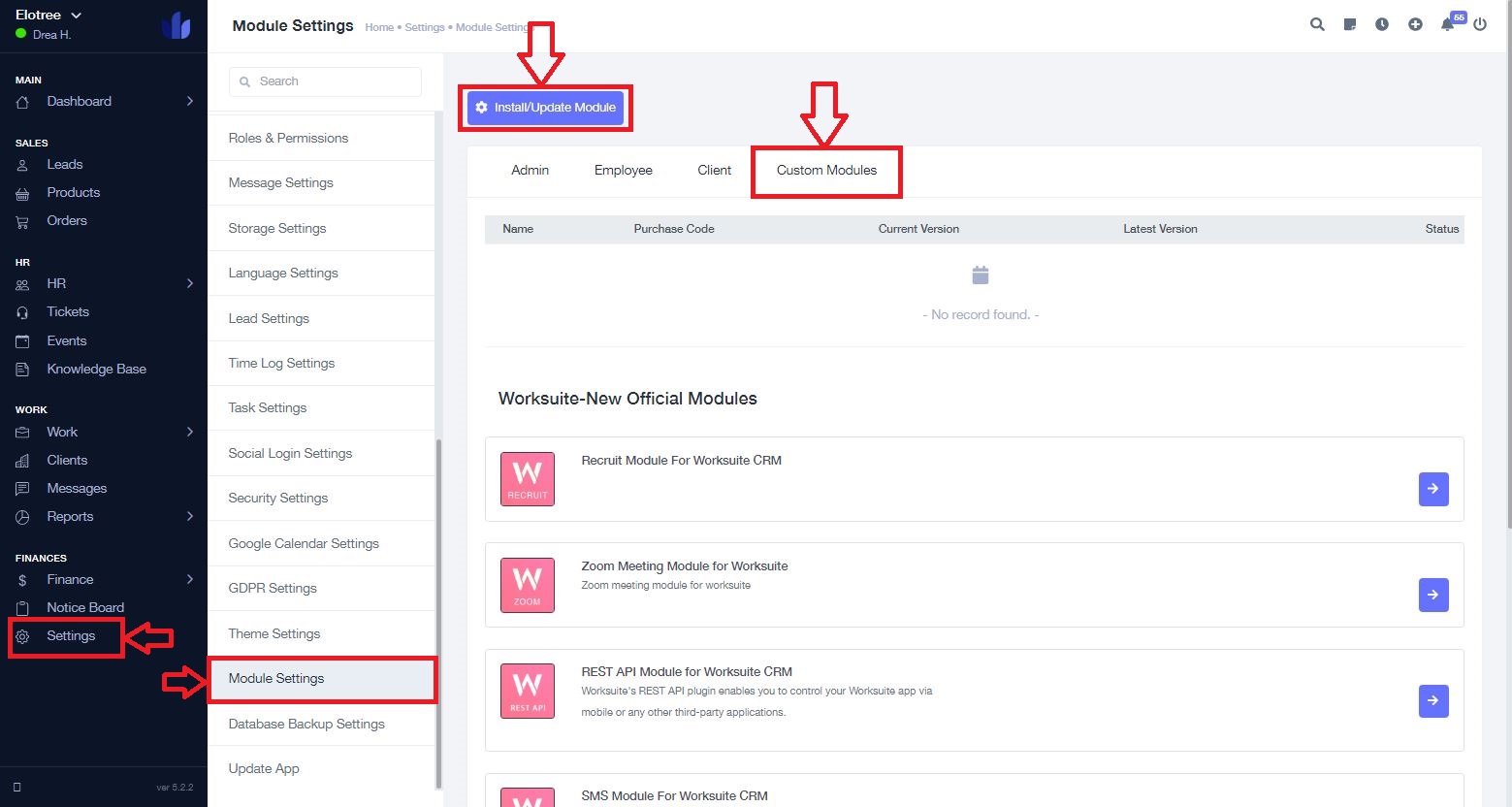Expand the Dashboard submenu chevron
1512x807 pixels.
[x=190, y=101]
